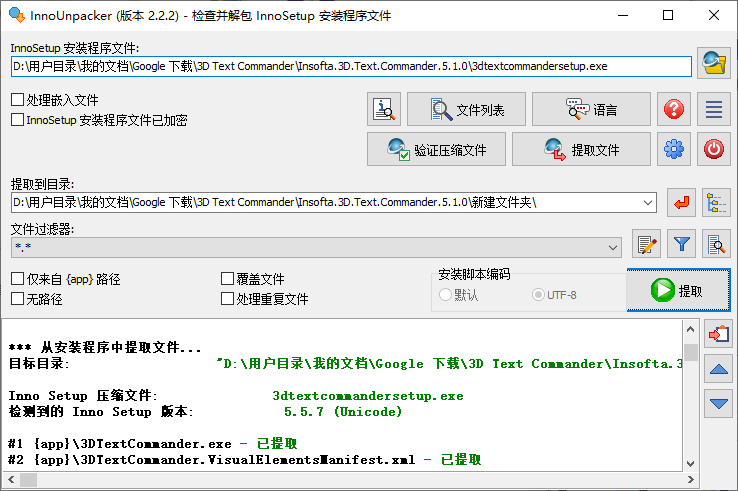738x491 pixels.
Task: Click the installer info icon button
Action: (x=384, y=109)
